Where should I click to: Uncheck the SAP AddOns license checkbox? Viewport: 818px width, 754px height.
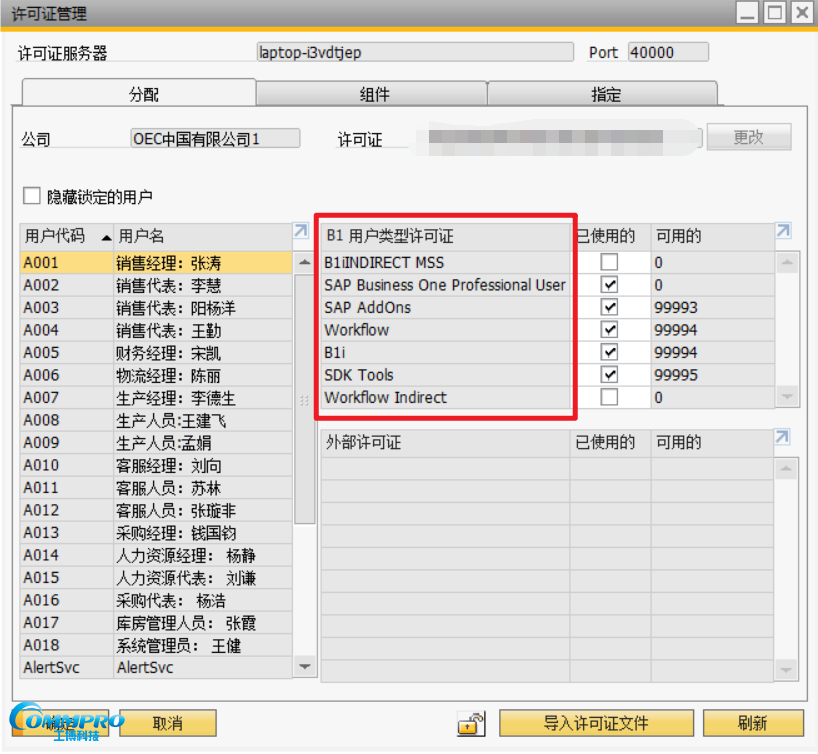(x=609, y=307)
